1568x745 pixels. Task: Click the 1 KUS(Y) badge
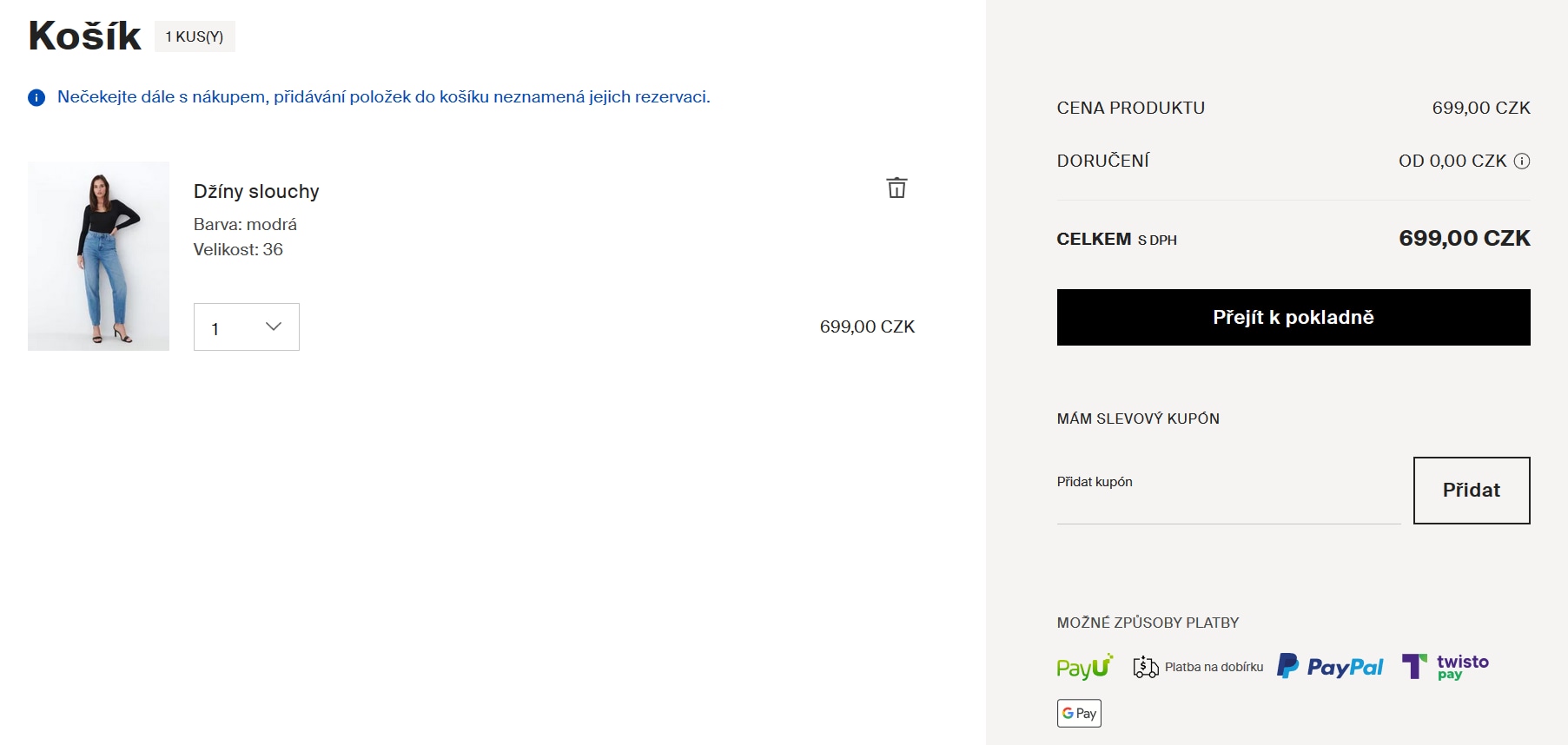coord(195,36)
